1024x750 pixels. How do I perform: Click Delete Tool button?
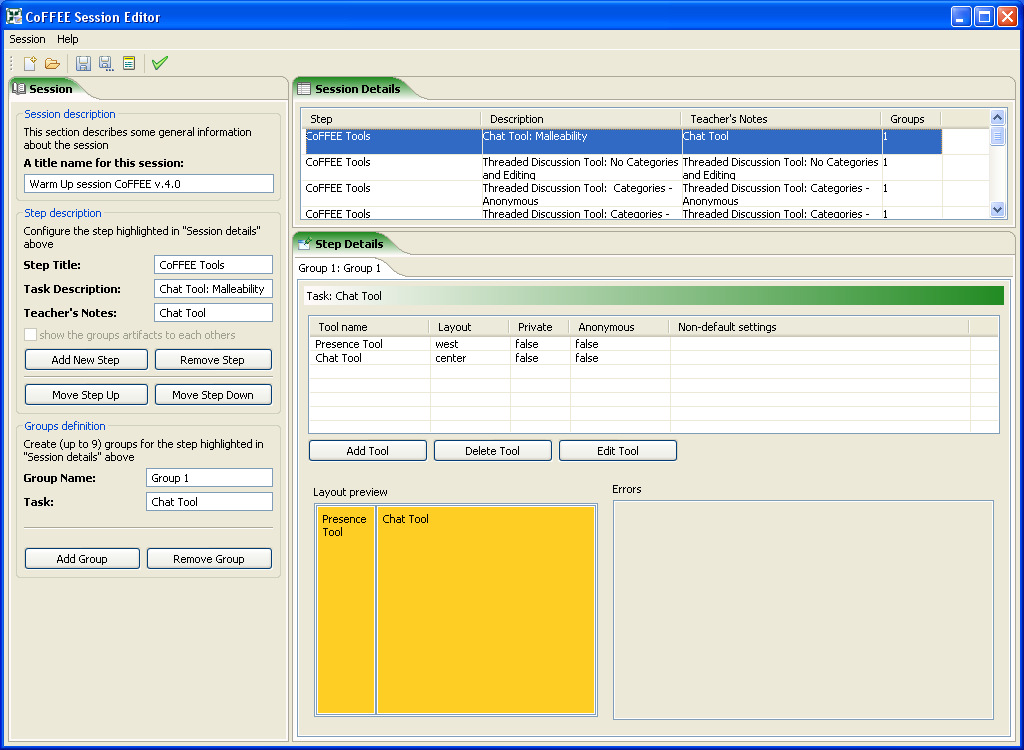pyautogui.click(x=492, y=451)
